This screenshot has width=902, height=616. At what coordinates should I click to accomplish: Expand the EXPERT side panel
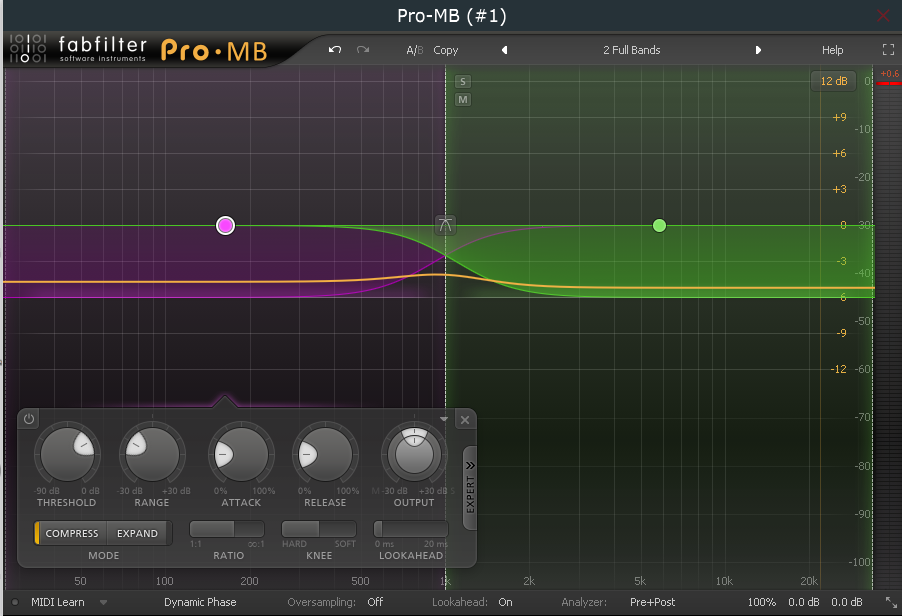pos(469,488)
